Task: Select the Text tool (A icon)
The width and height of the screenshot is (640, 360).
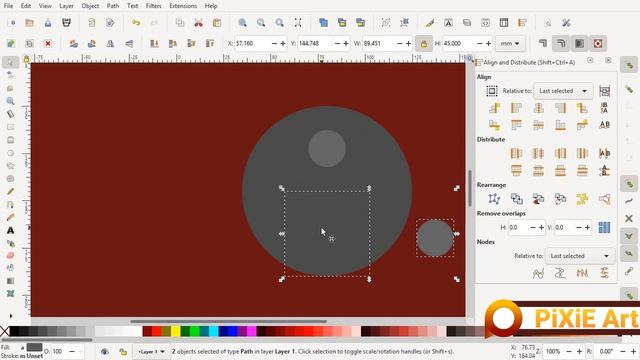Action: click(10, 230)
